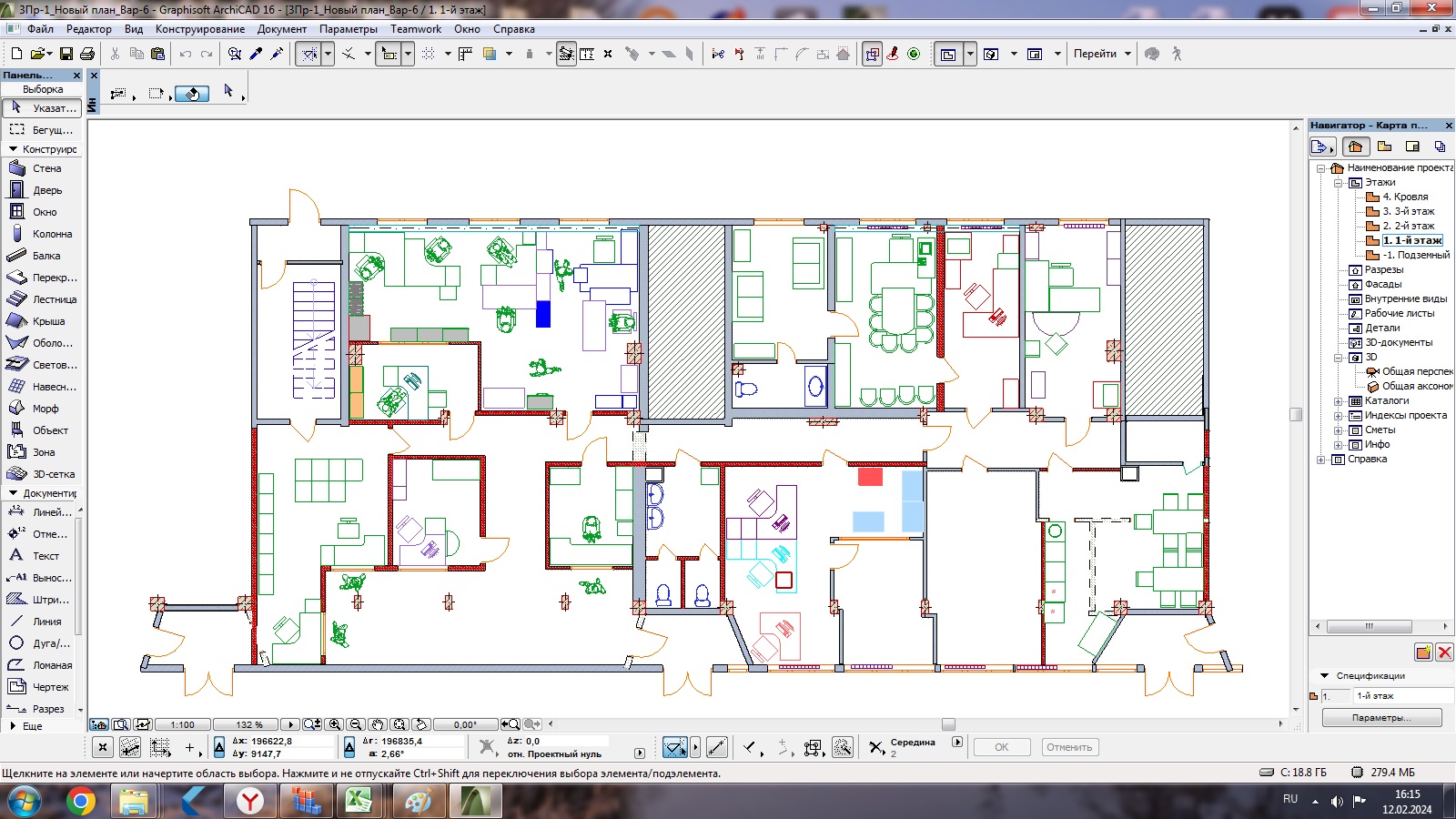The image size is (1456, 819).
Task: Select 4. Кровля in Navigator
Action: coord(1406,197)
